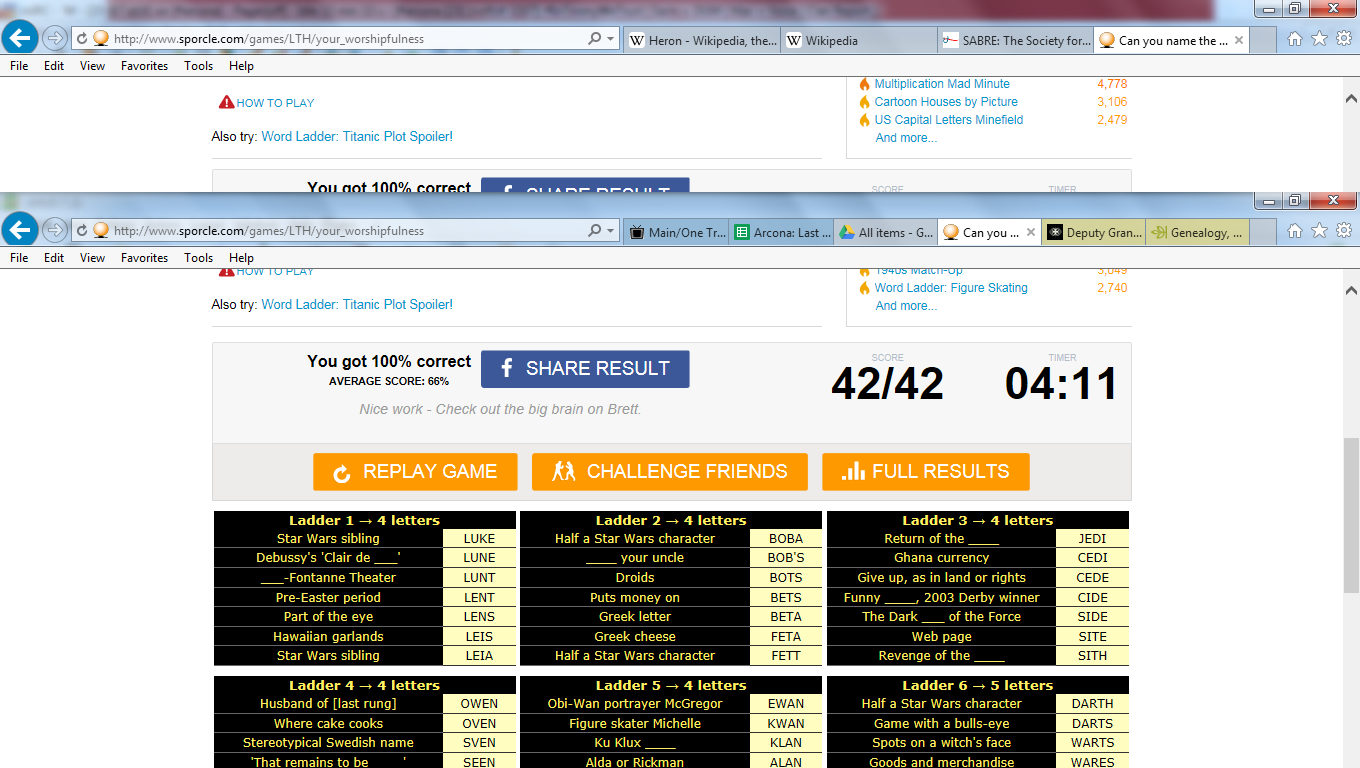The image size is (1360, 768).
Task: Open the Multiplication Mad Minute link
Action: (942, 84)
